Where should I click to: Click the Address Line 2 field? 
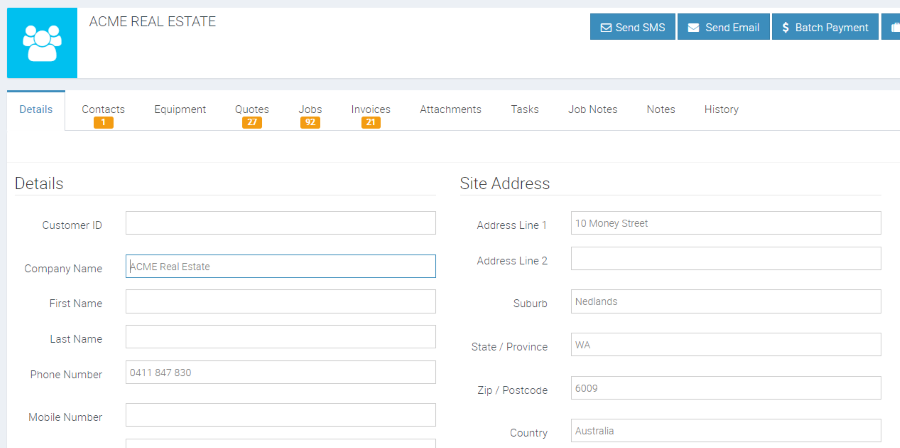point(726,258)
